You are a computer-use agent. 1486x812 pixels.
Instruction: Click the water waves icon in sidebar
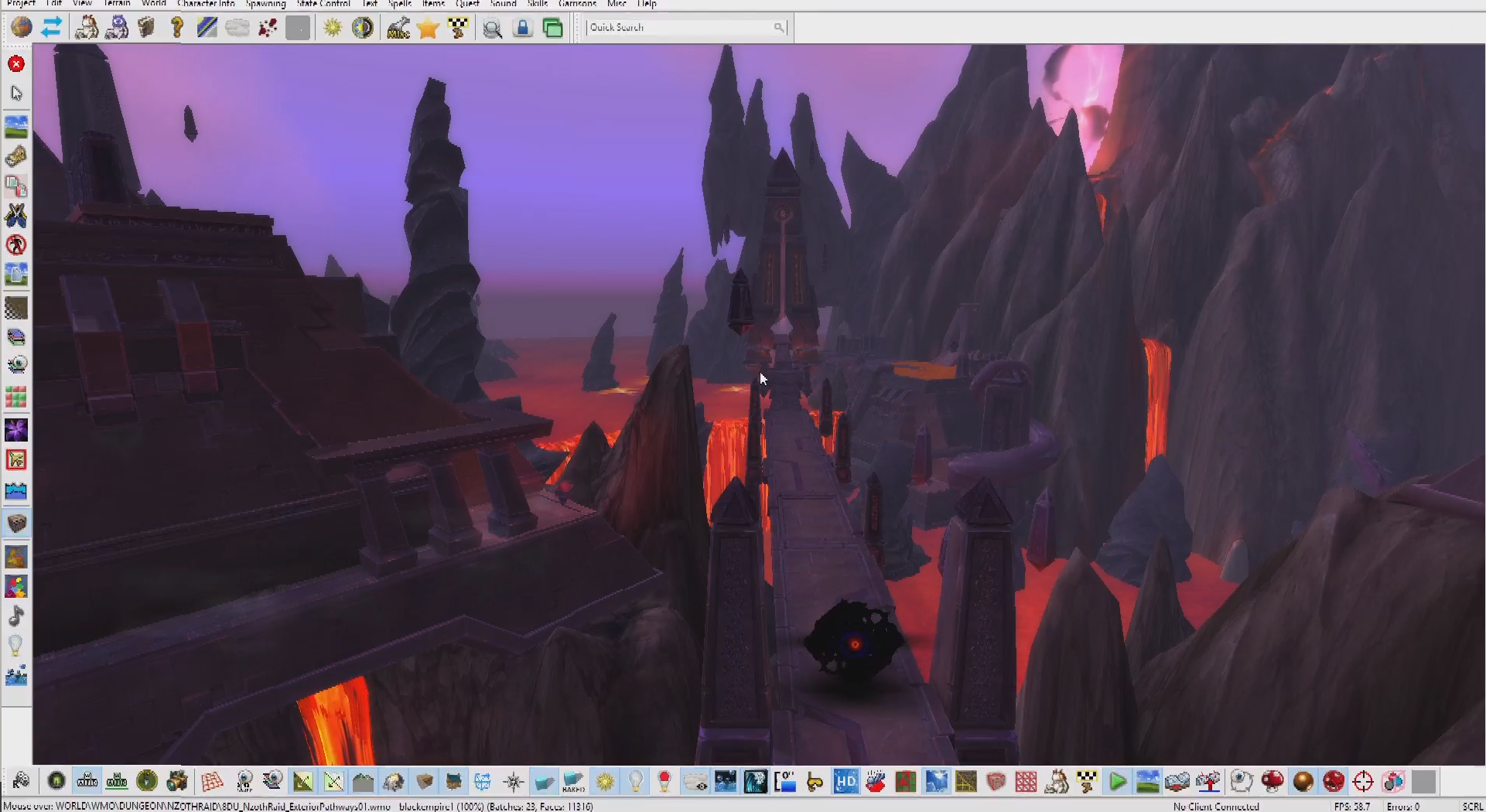click(16, 491)
